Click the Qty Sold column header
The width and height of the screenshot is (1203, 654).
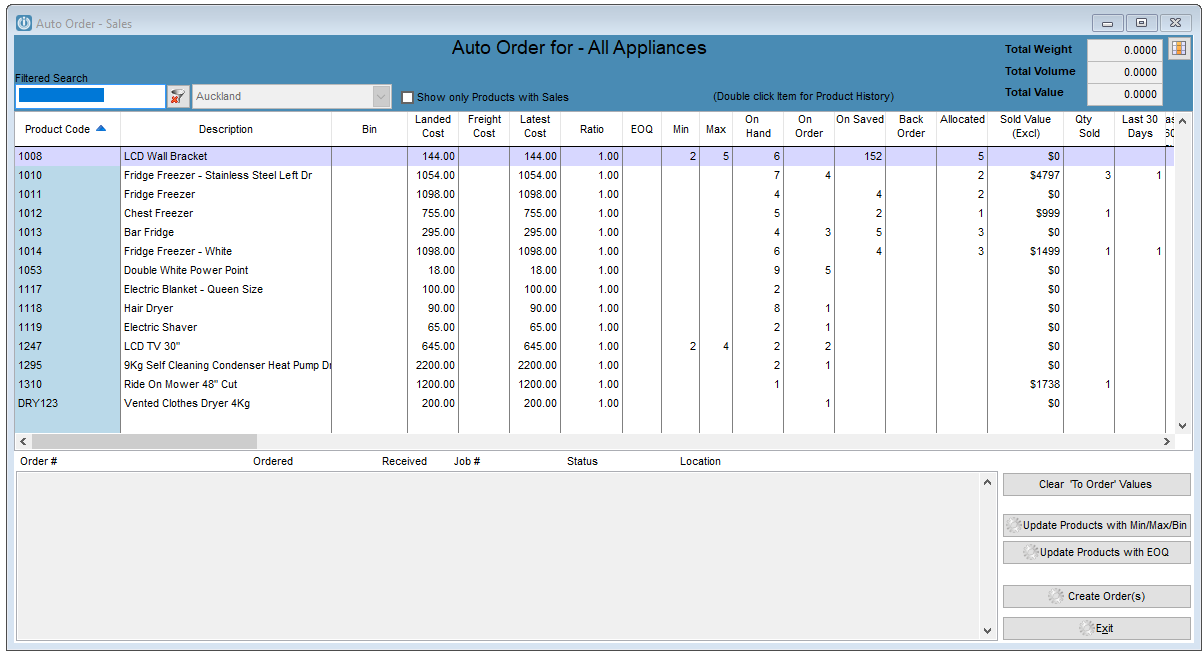pos(1089,126)
